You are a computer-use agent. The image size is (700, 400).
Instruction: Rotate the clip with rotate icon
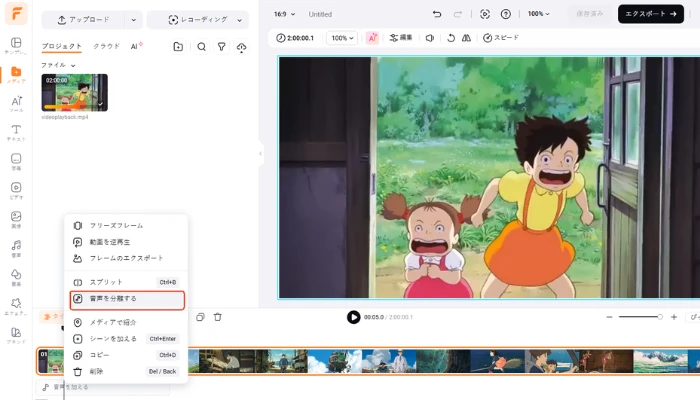coord(451,38)
